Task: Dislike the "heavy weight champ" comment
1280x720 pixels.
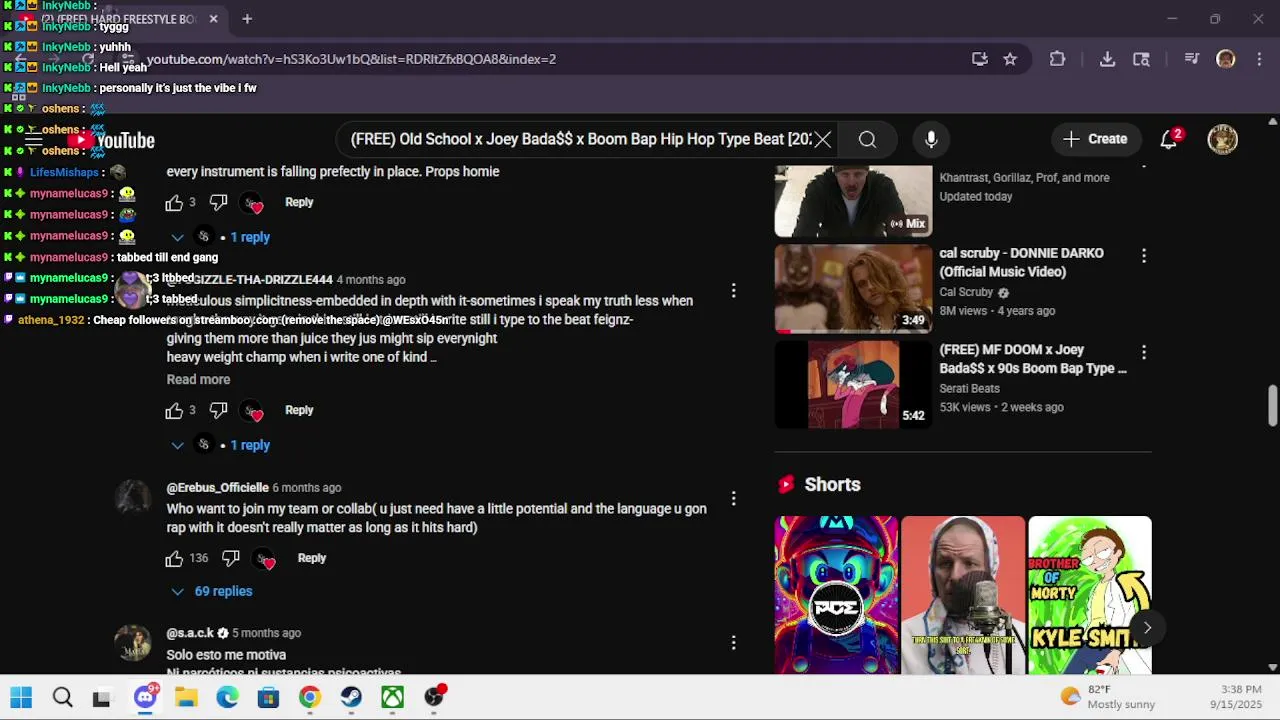Action: [x=218, y=411]
